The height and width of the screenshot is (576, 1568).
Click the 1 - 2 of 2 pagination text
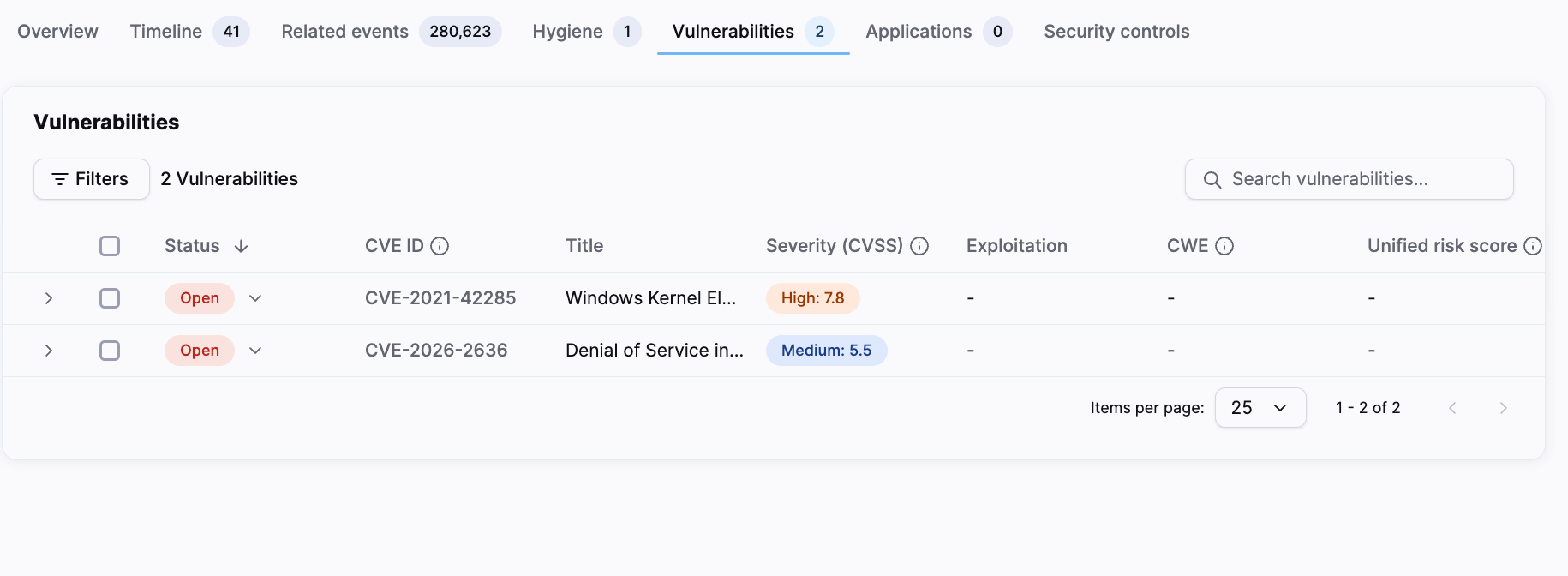pos(1368,408)
